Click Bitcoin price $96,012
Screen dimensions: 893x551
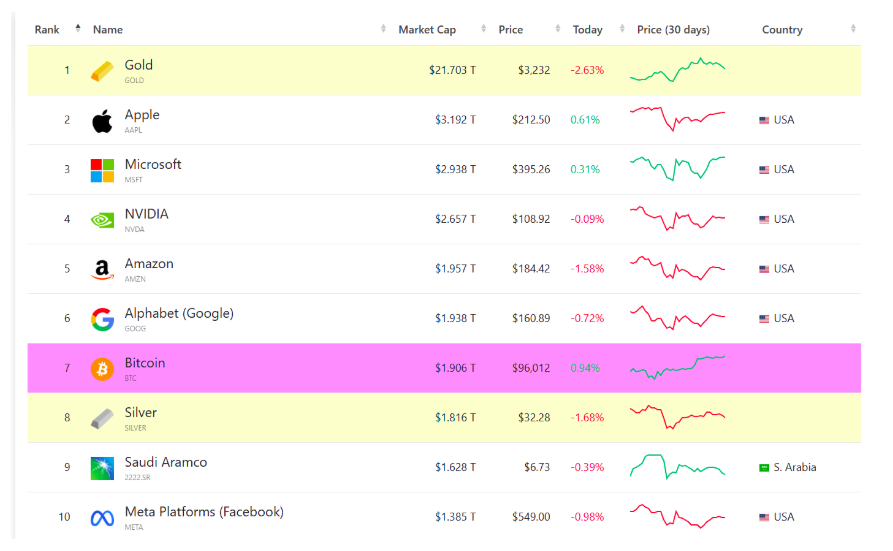pos(531,368)
